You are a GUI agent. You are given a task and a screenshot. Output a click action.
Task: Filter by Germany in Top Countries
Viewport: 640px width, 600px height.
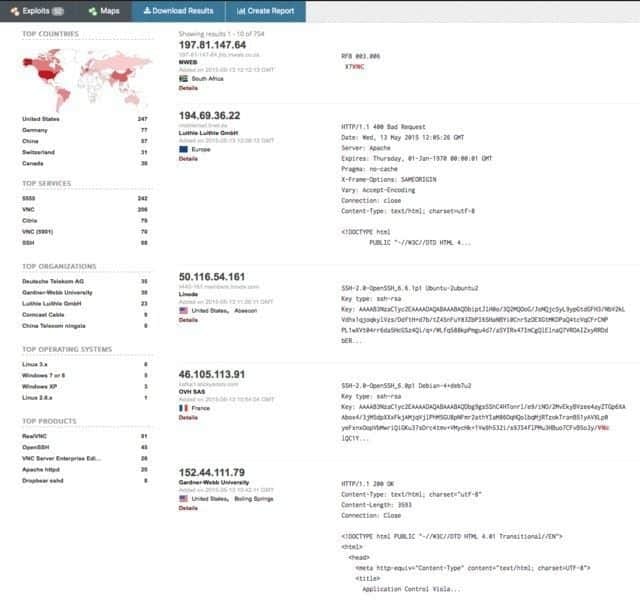(35, 130)
